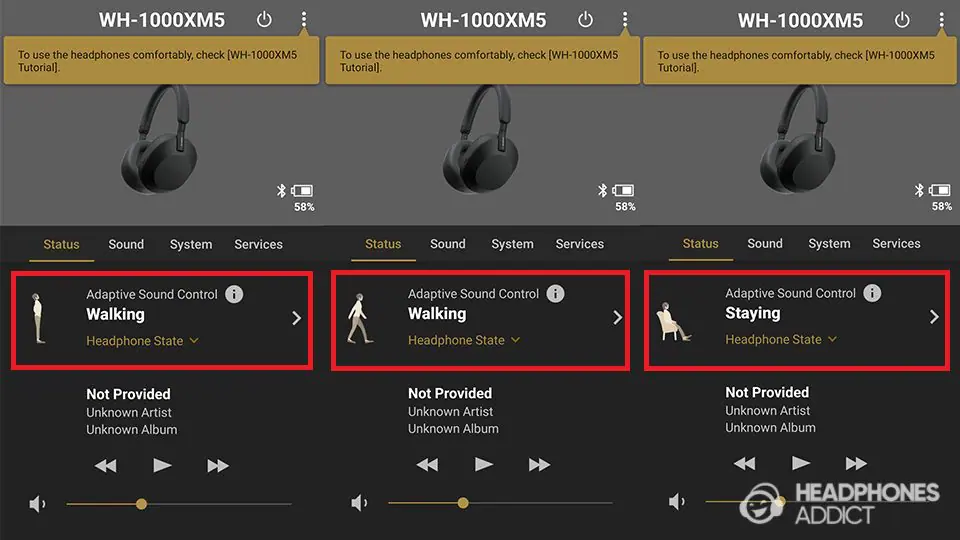Tap the power icon in the left panel

pyautogui.click(x=264, y=20)
